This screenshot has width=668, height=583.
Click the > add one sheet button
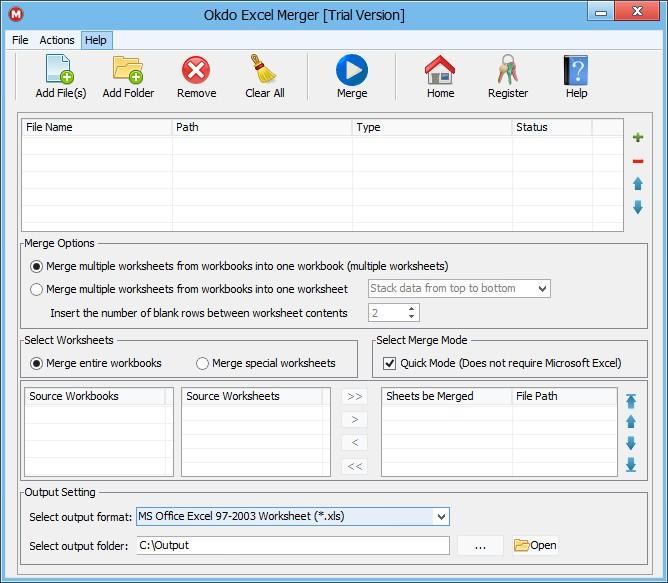(354, 419)
